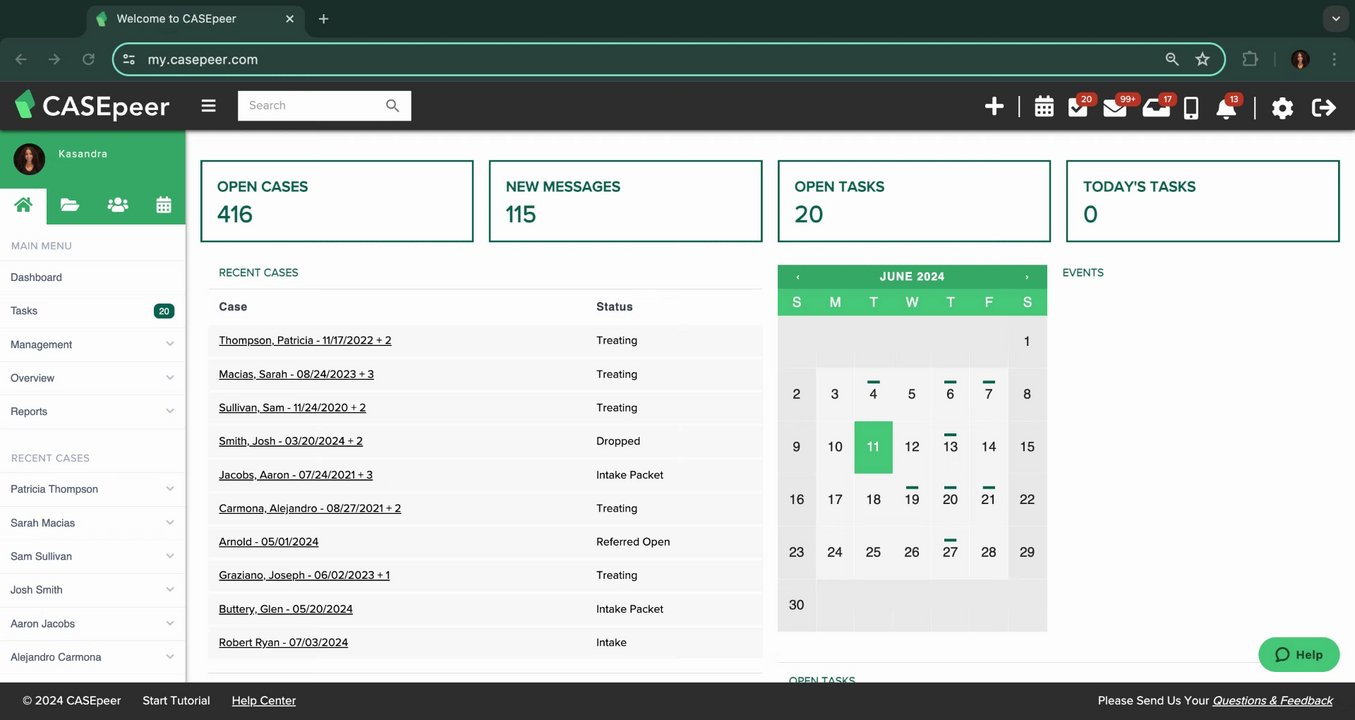The height and width of the screenshot is (720, 1355).
Task: Click the address bar zoom magnifier icon
Action: click(1172, 59)
